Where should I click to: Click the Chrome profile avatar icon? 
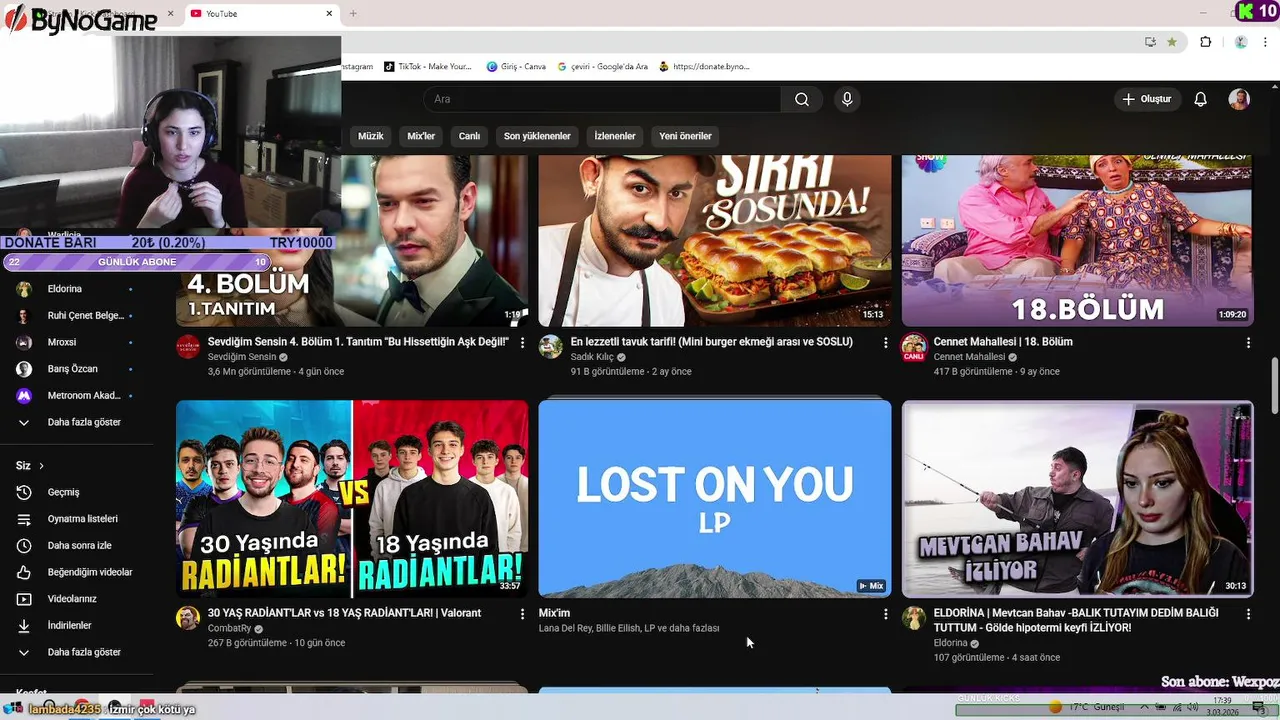click(1241, 42)
